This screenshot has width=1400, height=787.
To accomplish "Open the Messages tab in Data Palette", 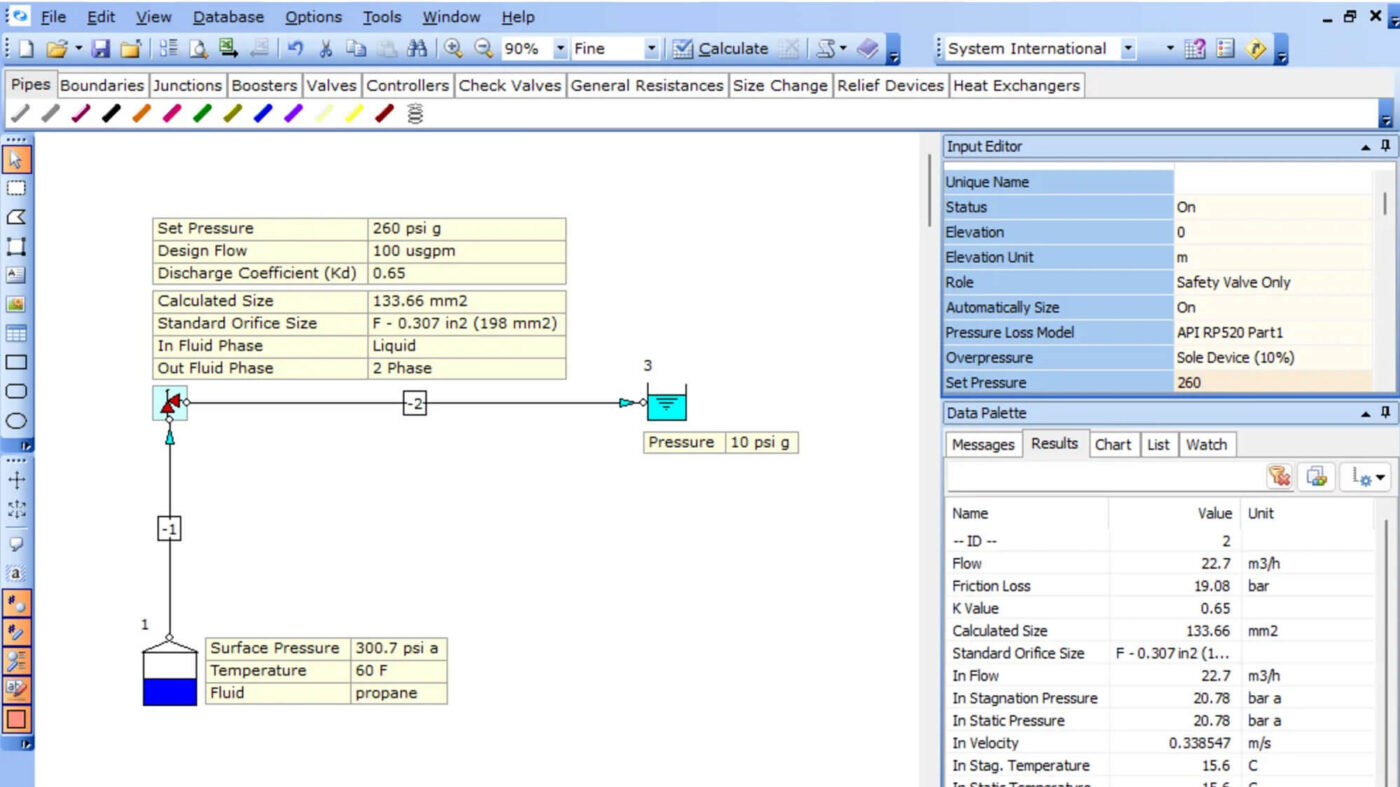I will pos(982,445).
